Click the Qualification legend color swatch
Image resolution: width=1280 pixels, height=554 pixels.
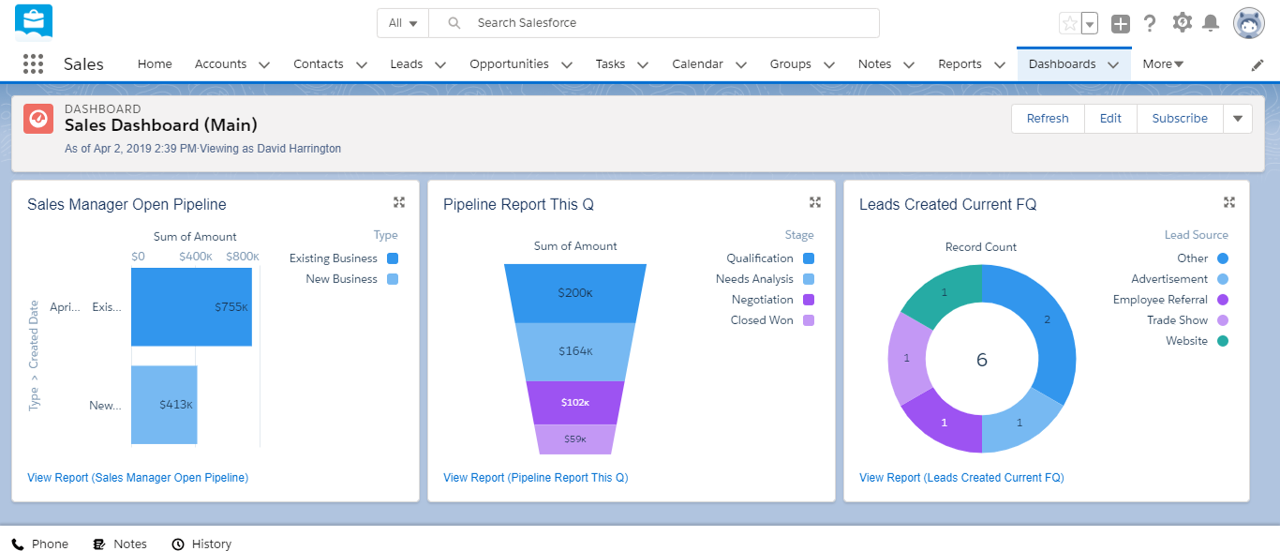[x=809, y=258]
